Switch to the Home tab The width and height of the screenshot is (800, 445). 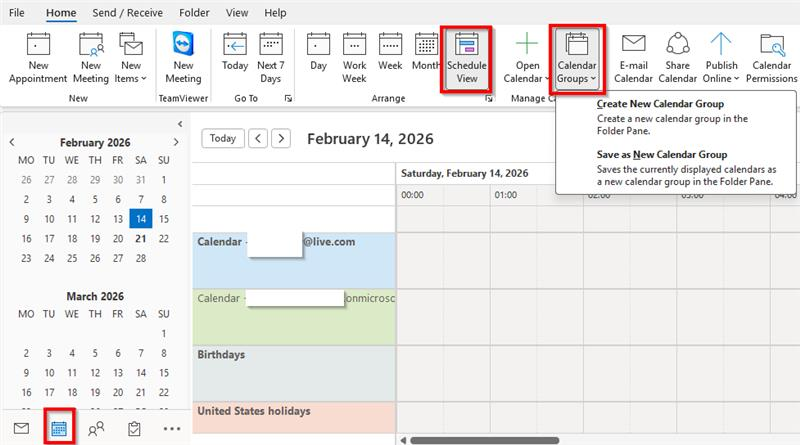pyautogui.click(x=61, y=13)
